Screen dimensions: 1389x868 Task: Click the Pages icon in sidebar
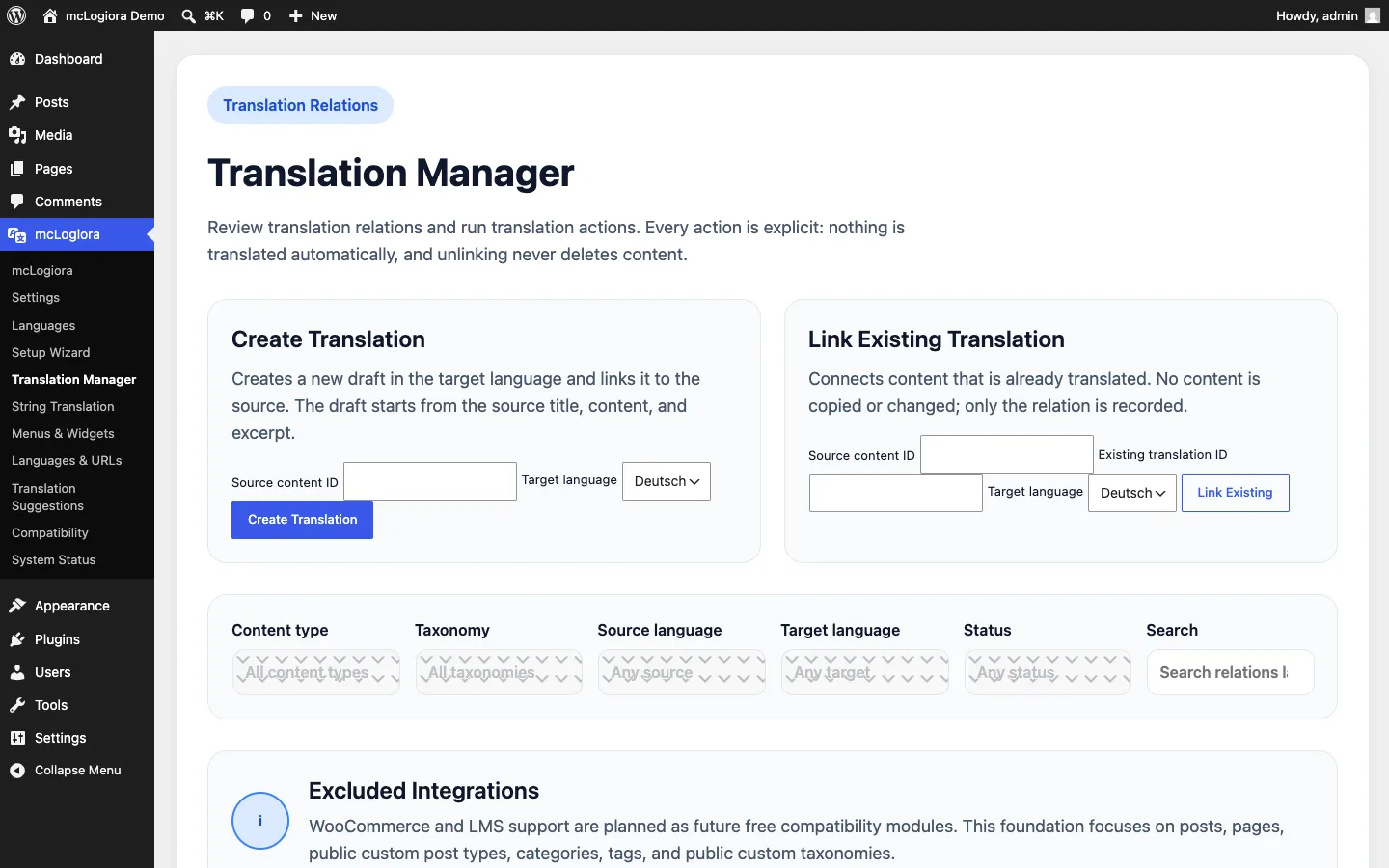pos(17,169)
